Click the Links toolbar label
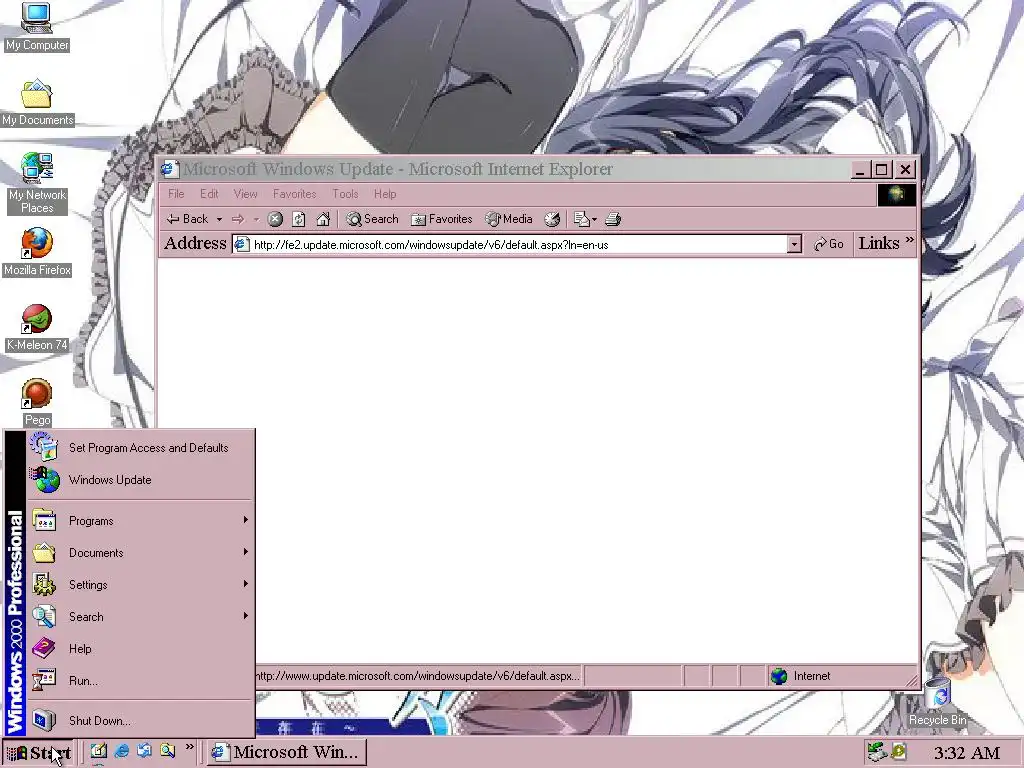Screen dimensions: 1024x768 click(878, 244)
